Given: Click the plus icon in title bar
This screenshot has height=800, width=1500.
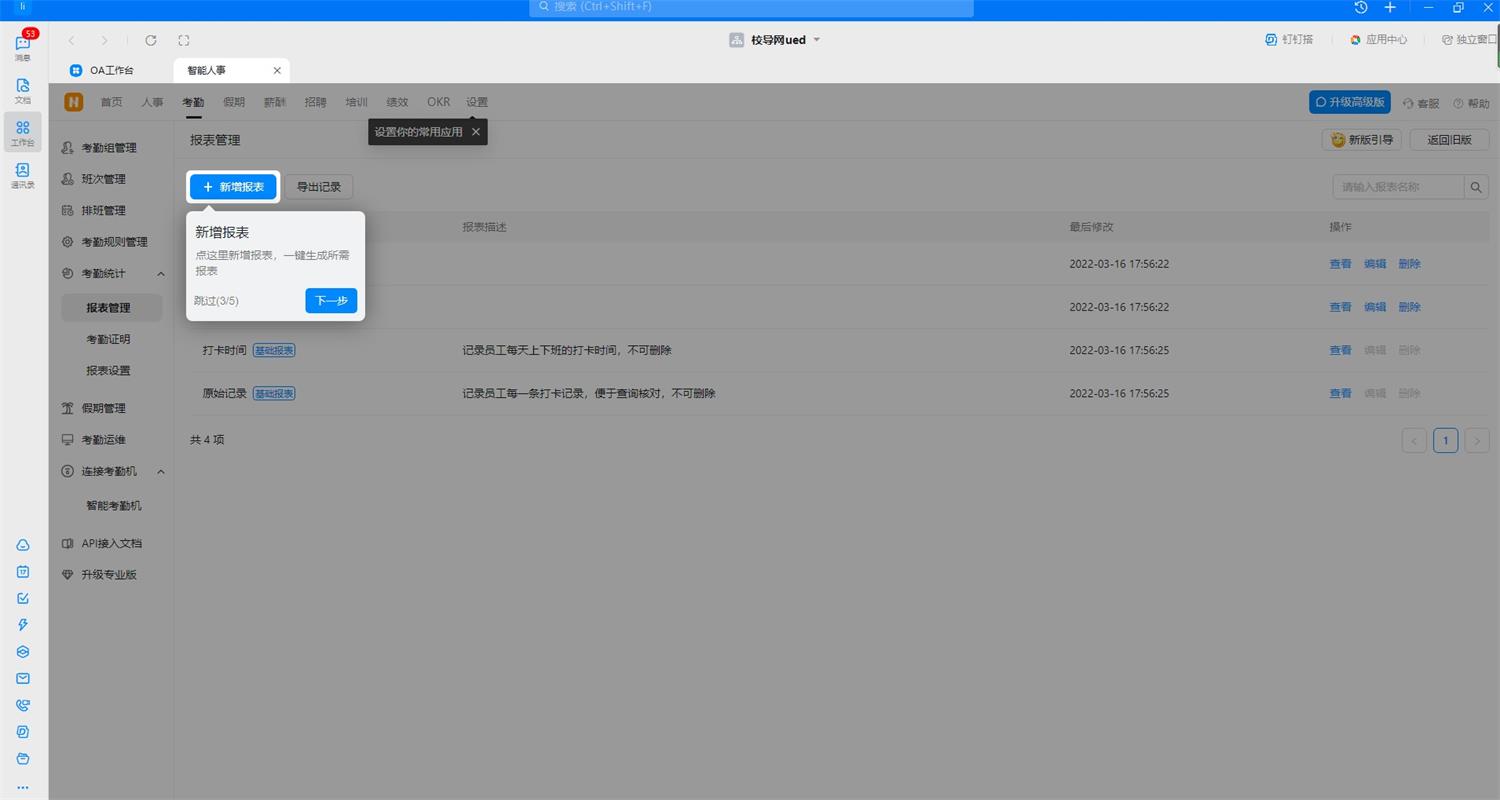Looking at the screenshot, I should [x=1390, y=7].
